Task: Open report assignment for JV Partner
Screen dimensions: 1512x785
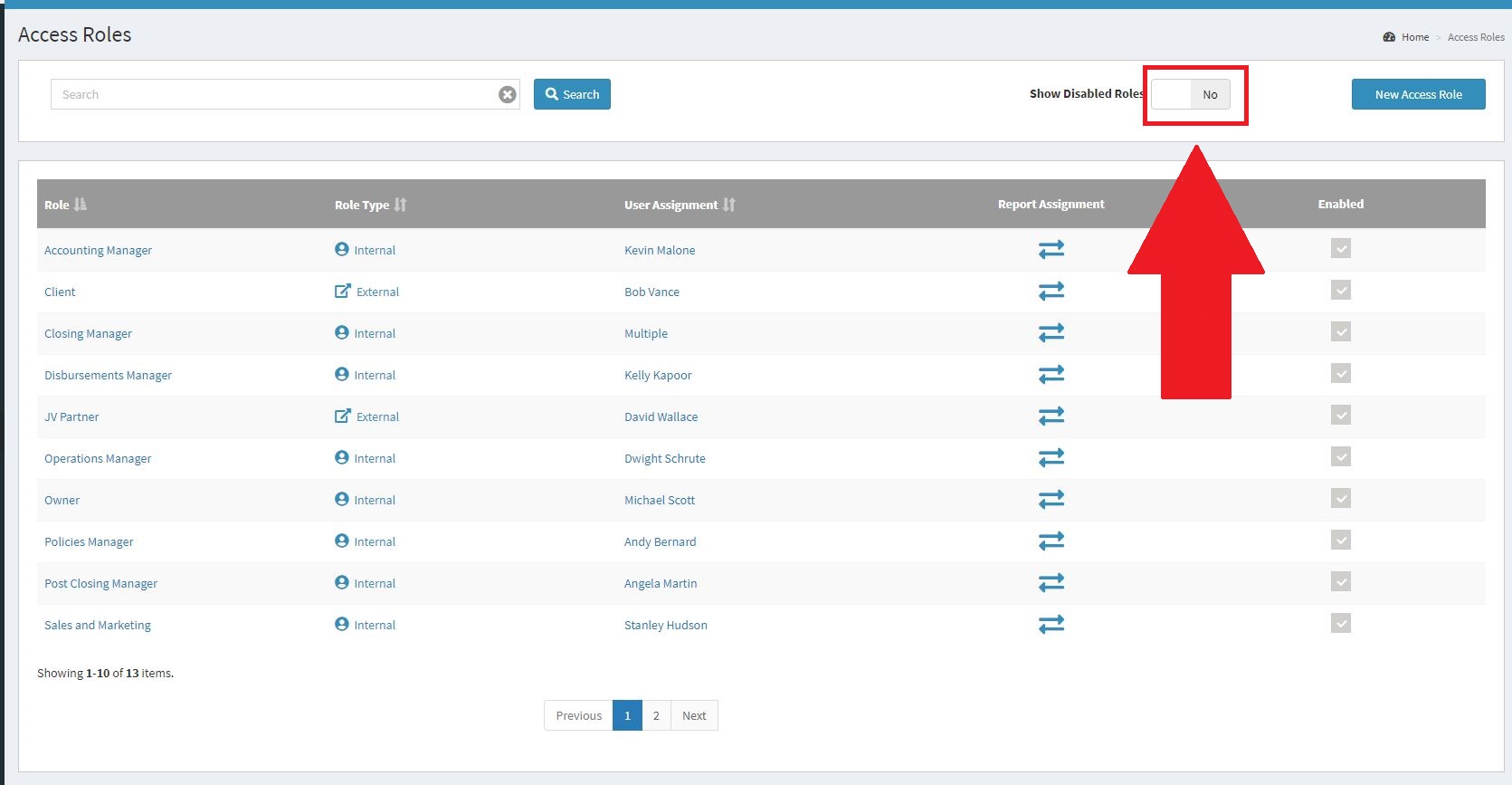Action: coord(1051,416)
